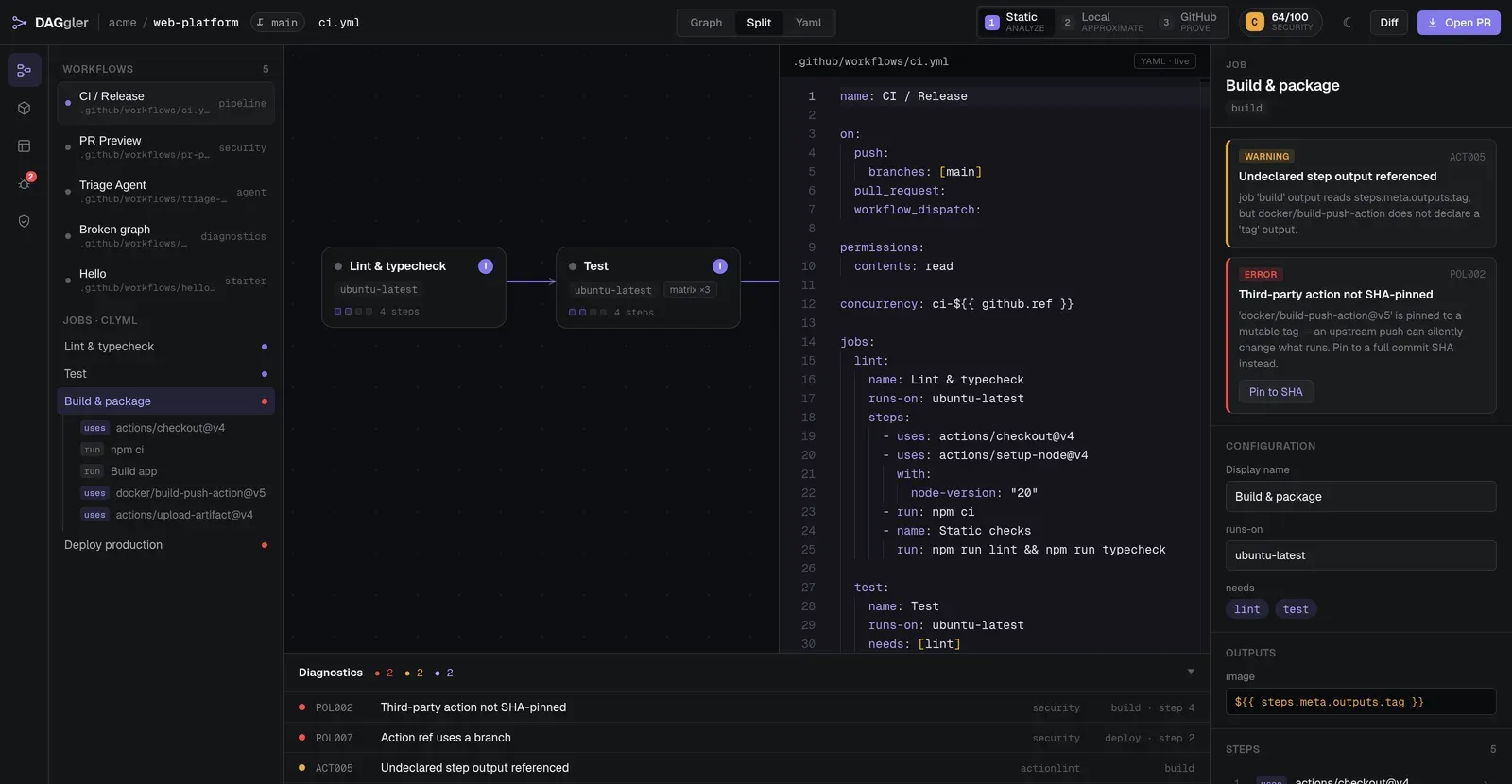The width and height of the screenshot is (1512, 784).
Task: Click the DAGgler logo icon
Action: pyautogui.click(x=19, y=23)
